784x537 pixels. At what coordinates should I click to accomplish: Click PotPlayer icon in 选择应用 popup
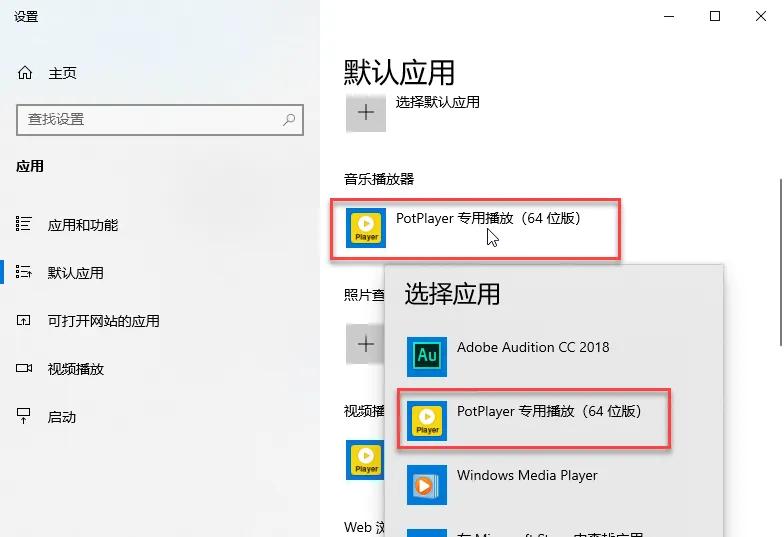pos(427,421)
